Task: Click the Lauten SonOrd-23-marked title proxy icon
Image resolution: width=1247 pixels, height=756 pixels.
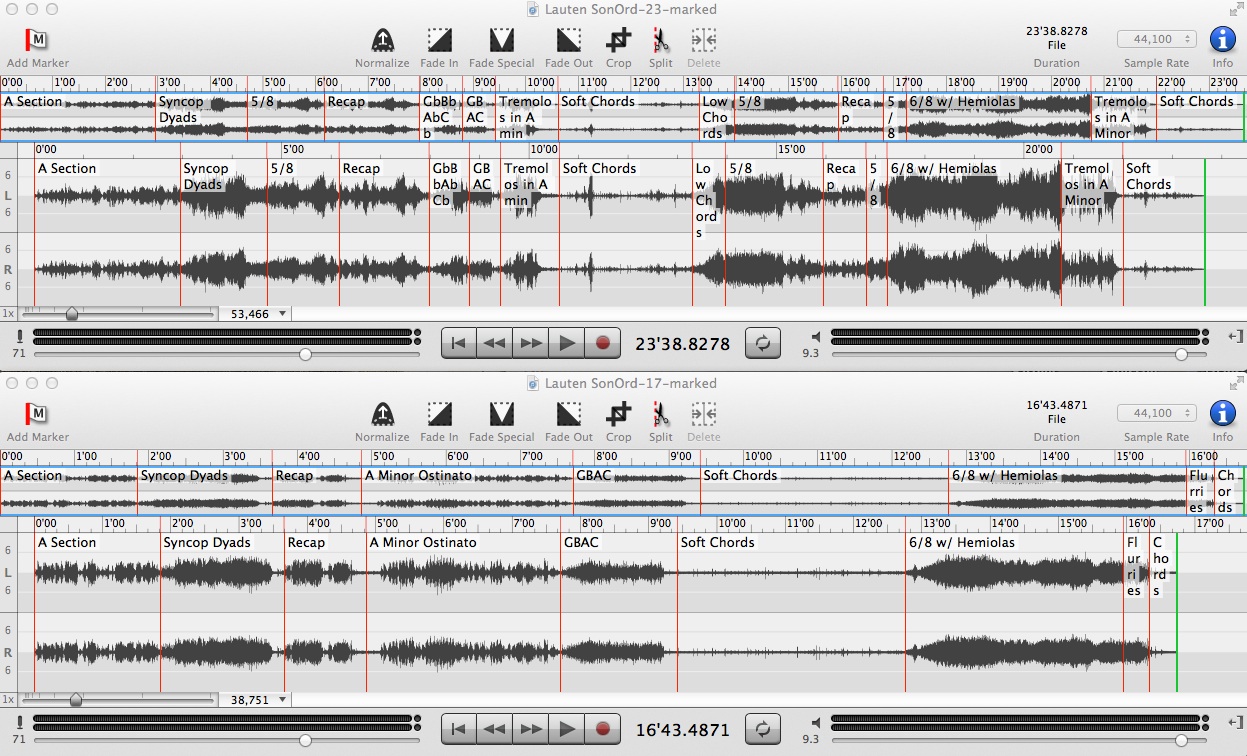Action: [535, 10]
